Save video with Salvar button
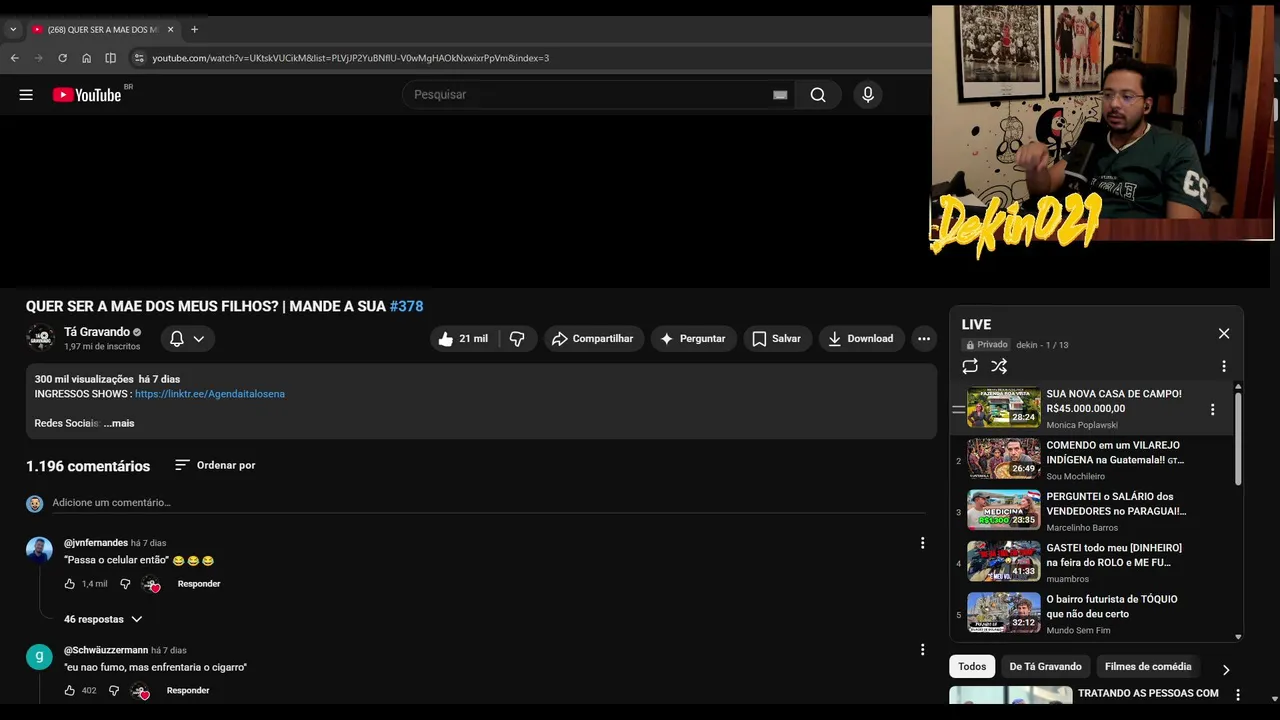The image size is (1280, 720). coord(777,339)
